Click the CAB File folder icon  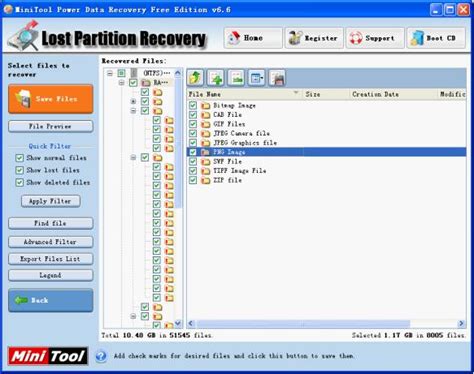206,115
